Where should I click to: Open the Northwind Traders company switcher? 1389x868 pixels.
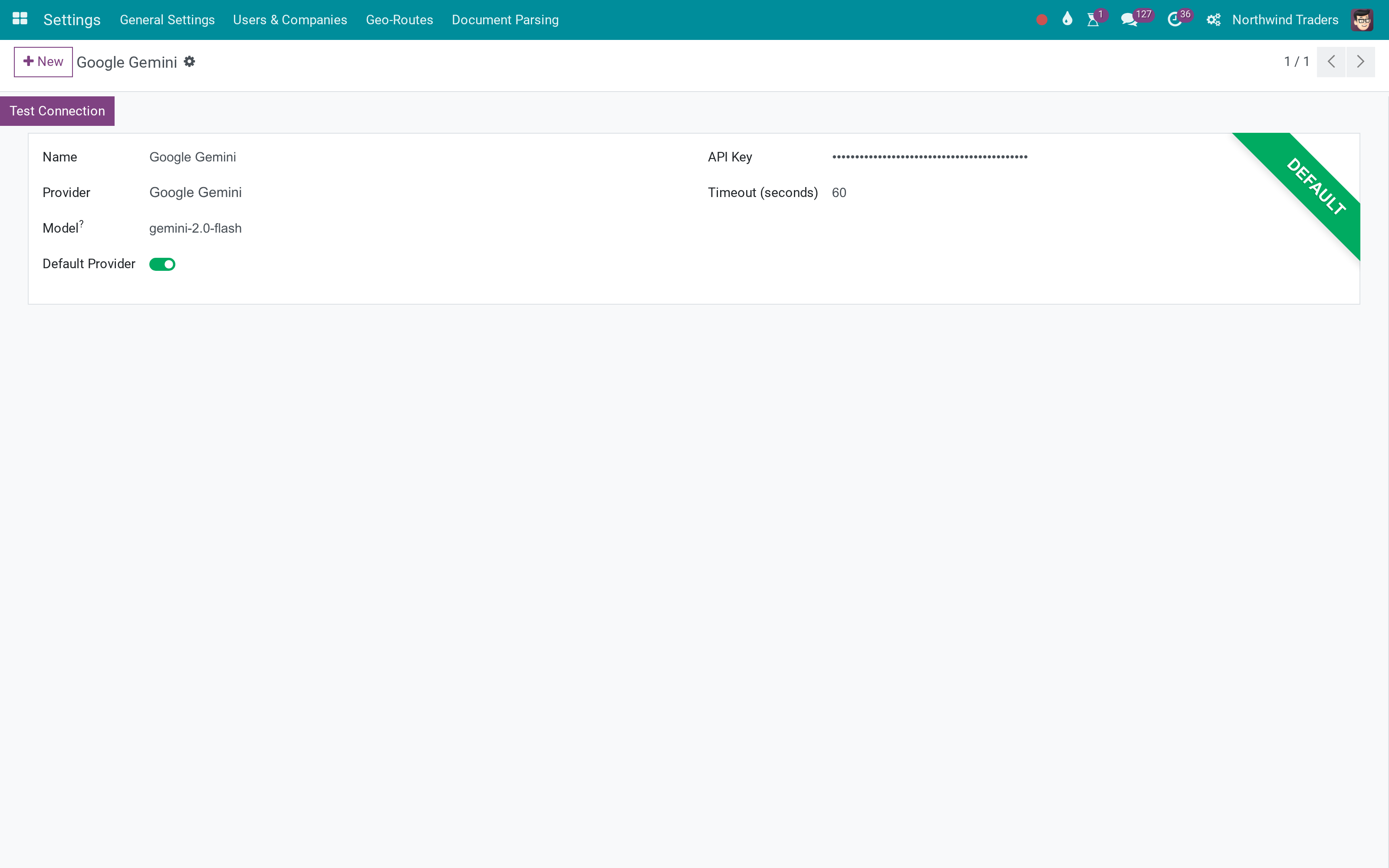coord(1285,20)
